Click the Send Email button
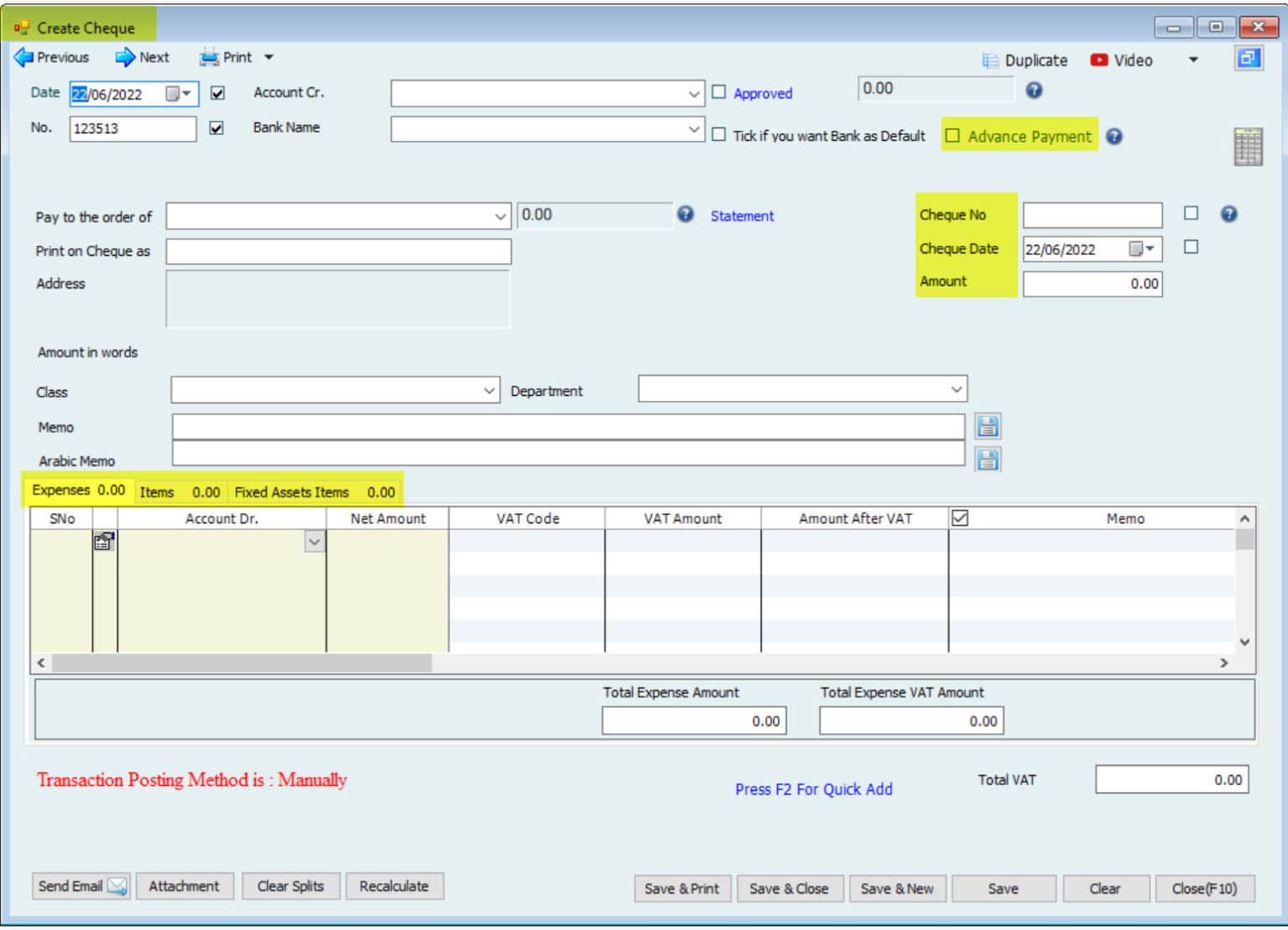This screenshot has height=930, width=1288. point(81,886)
